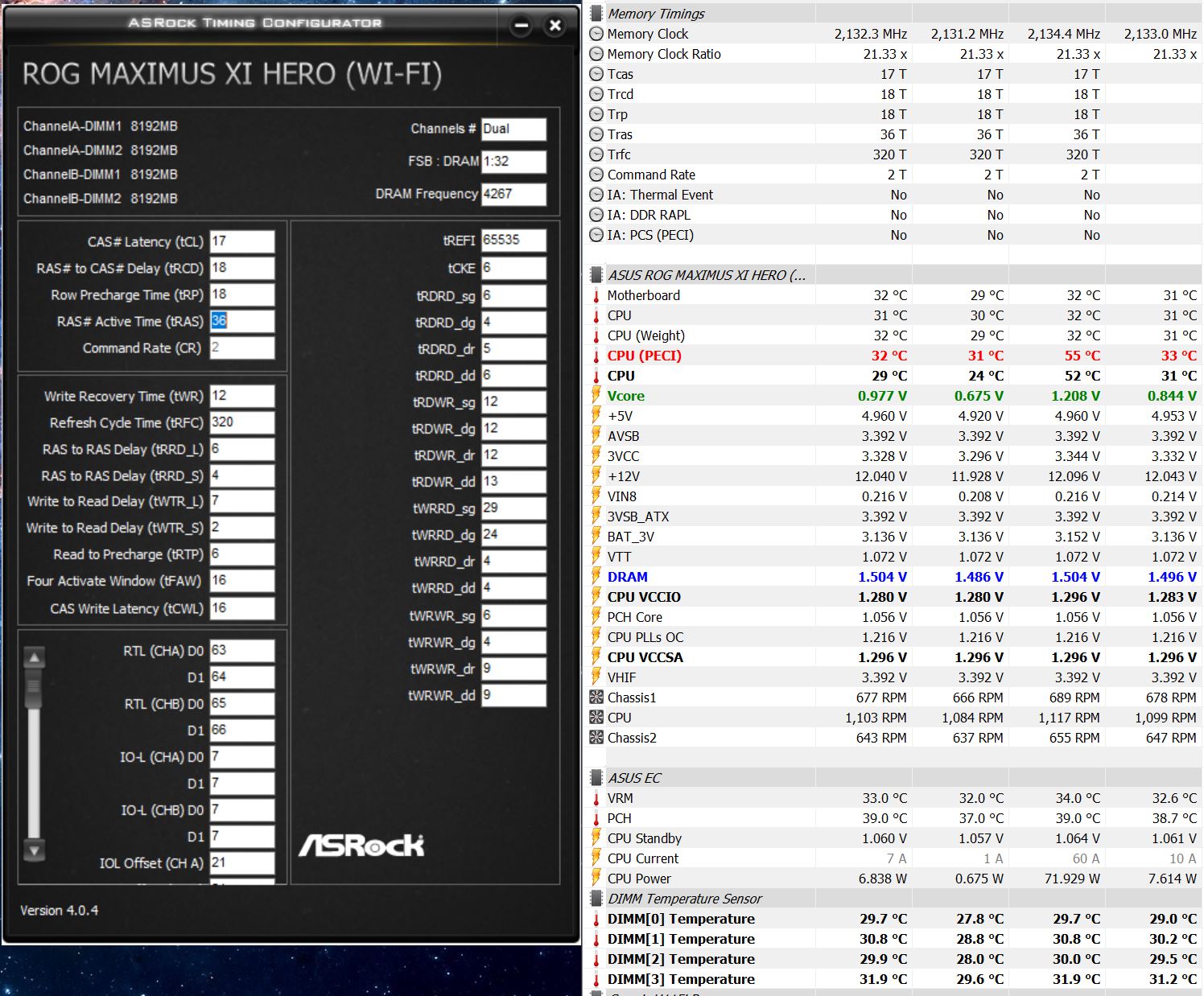Click the thermometer icon next to CPU (PECI)
Image resolution: width=1204 pixels, height=996 pixels.
point(596,356)
